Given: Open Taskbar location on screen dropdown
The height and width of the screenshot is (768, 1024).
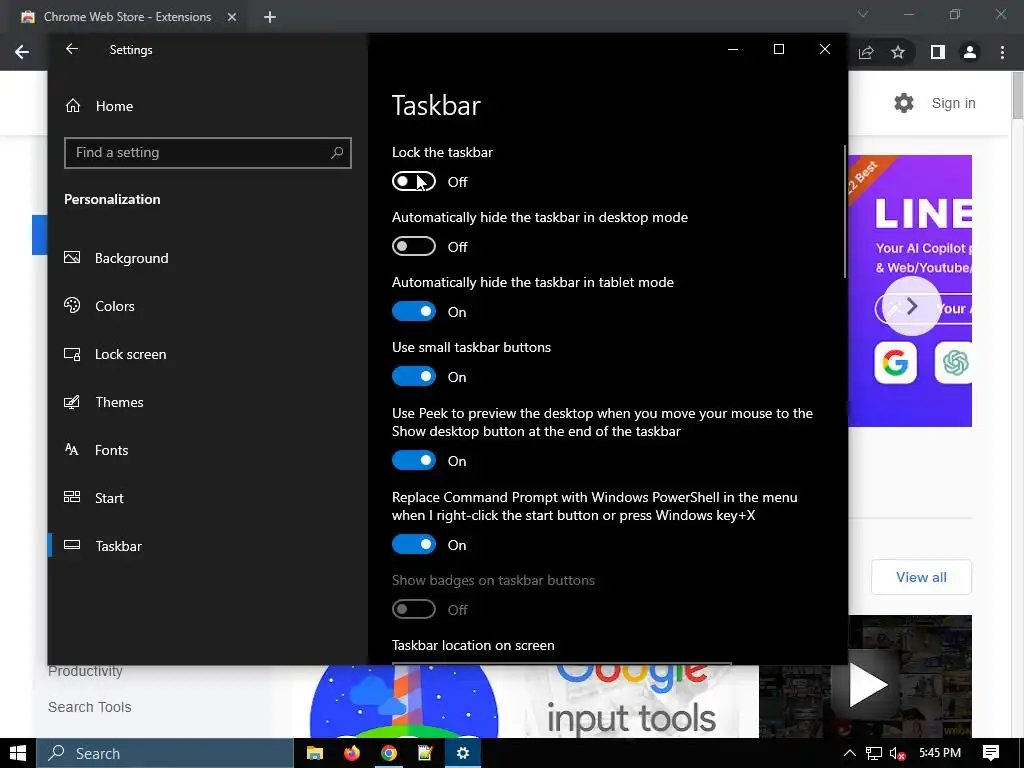Looking at the screenshot, I should [x=562, y=663].
